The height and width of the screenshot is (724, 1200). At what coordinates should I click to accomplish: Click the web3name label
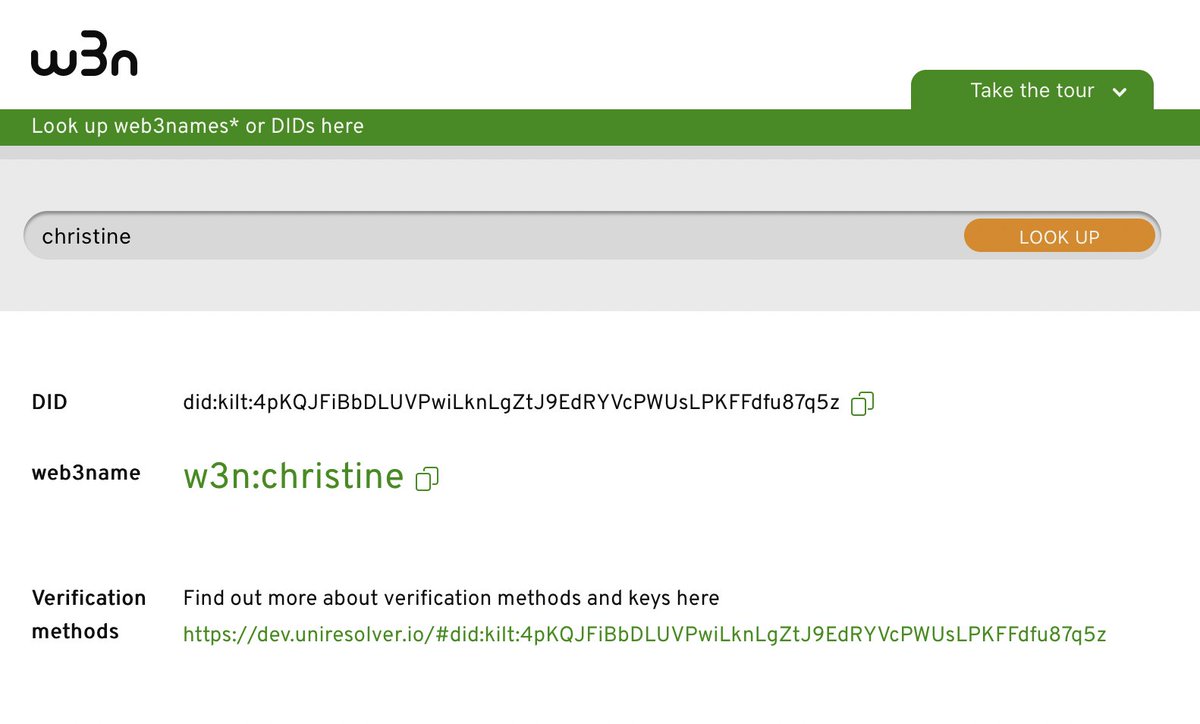click(x=86, y=473)
